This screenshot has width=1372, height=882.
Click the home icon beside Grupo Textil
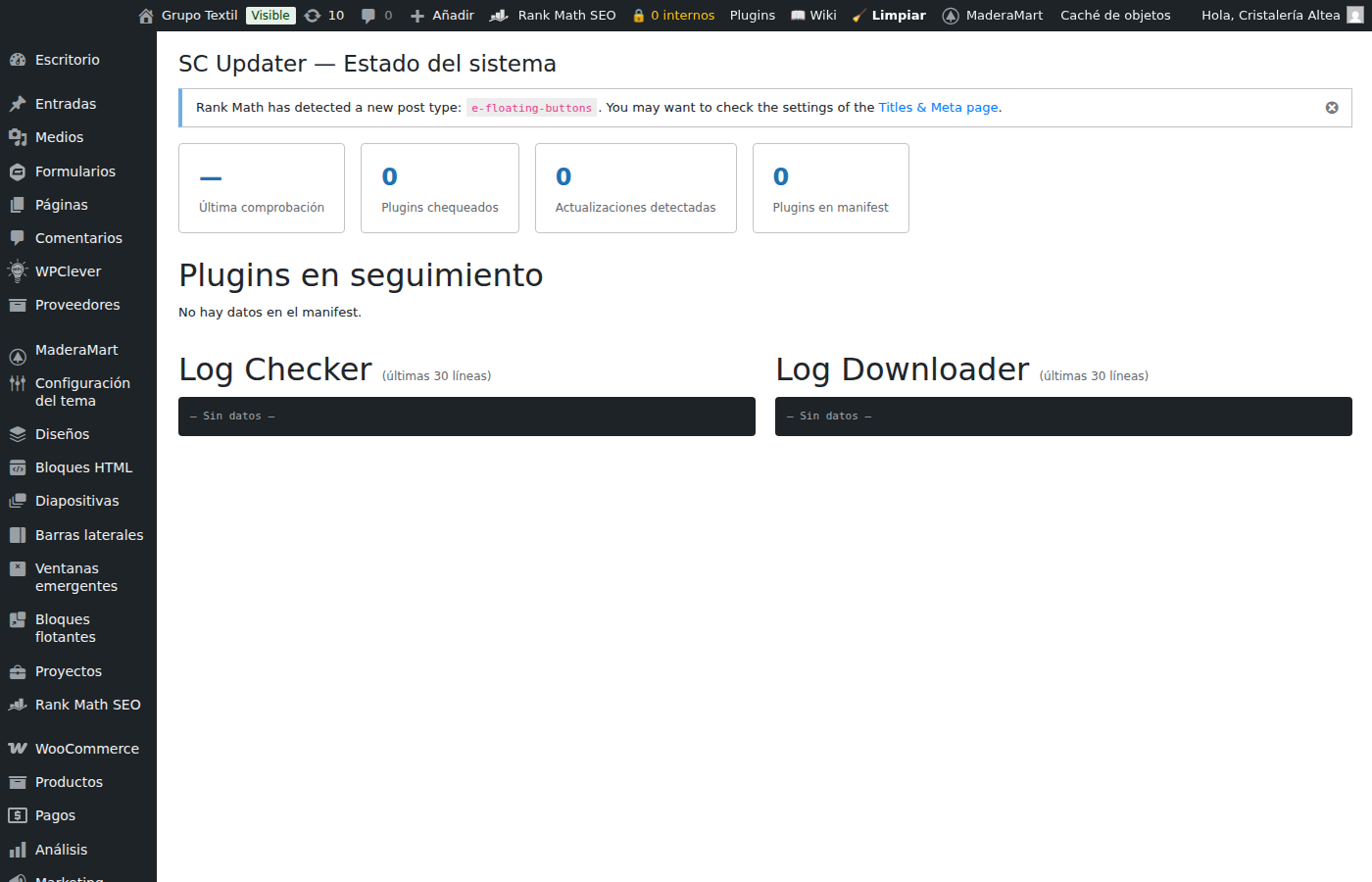click(x=146, y=16)
